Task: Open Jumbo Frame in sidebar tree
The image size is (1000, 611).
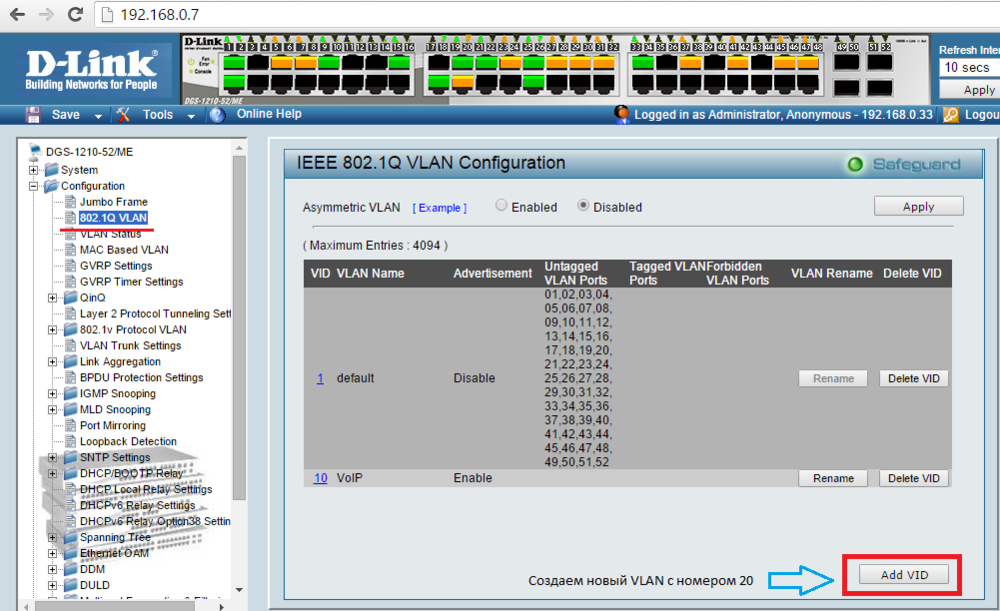Action: [x=113, y=202]
